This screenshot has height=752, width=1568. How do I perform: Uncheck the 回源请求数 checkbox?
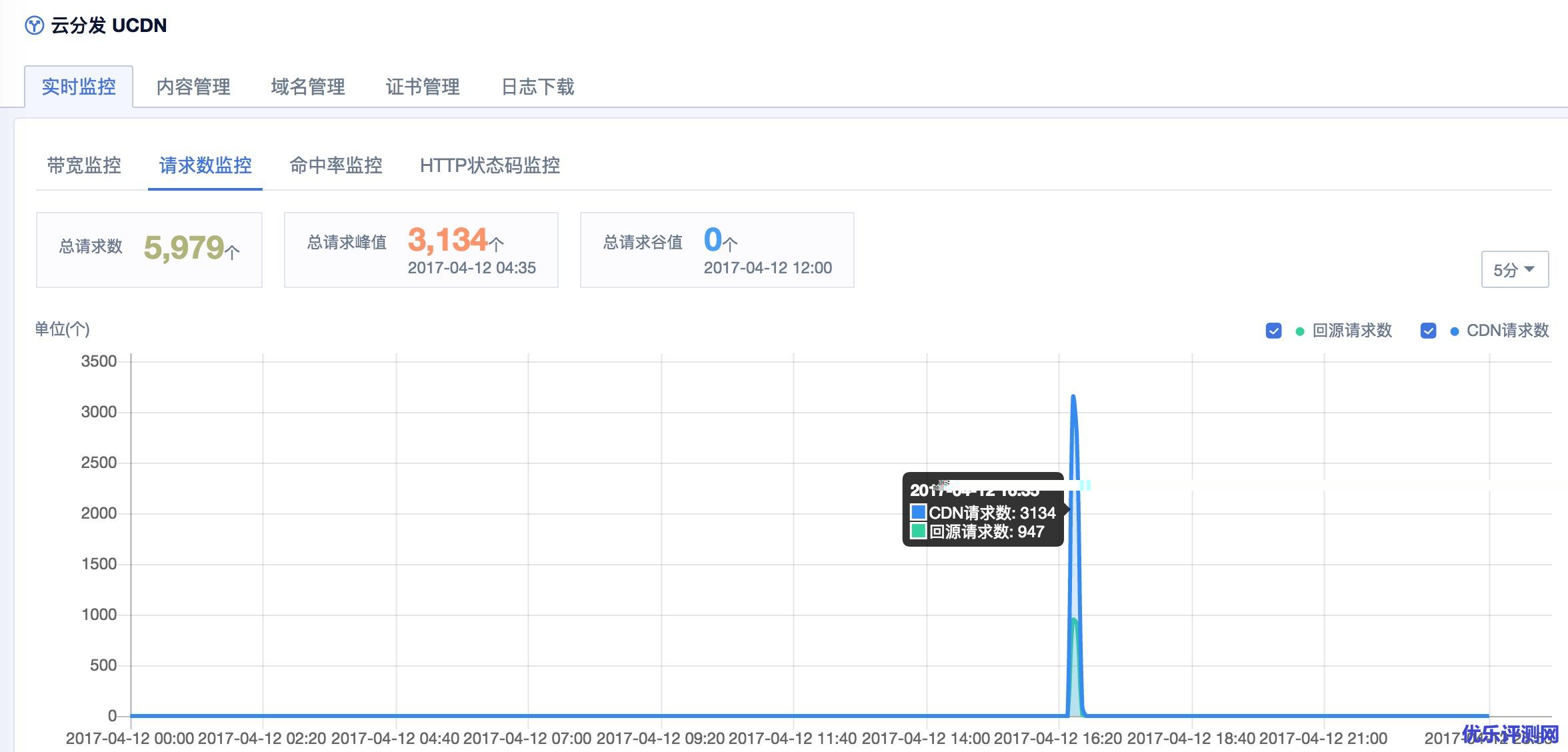point(1273,331)
